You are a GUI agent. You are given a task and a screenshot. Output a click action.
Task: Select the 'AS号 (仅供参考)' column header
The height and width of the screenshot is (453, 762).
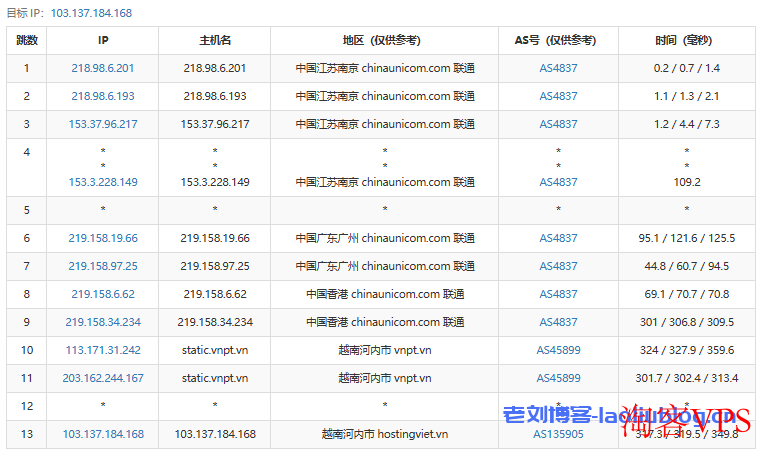point(558,40)
